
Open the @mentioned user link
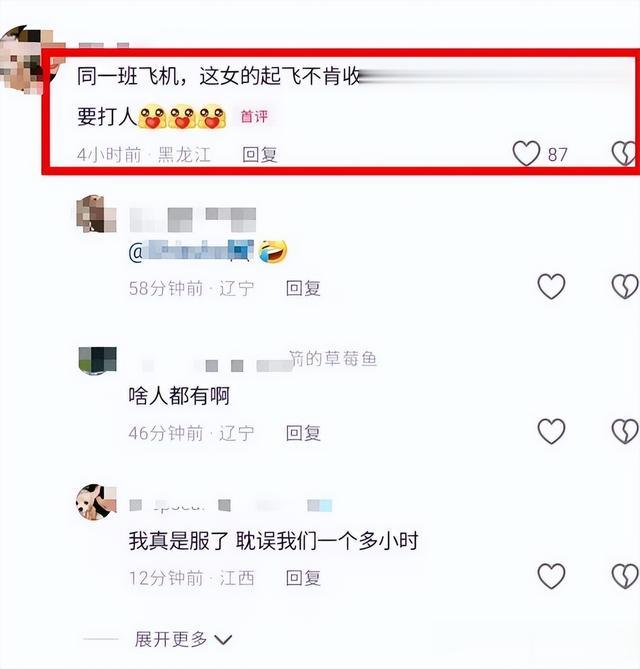(x=191, y=251)
